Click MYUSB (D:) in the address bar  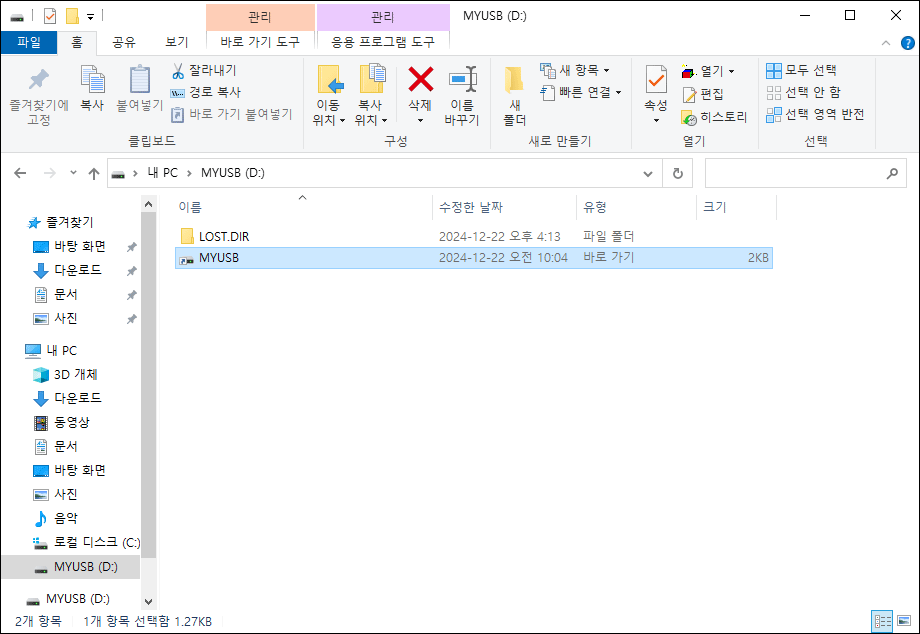tap(233, 173)
